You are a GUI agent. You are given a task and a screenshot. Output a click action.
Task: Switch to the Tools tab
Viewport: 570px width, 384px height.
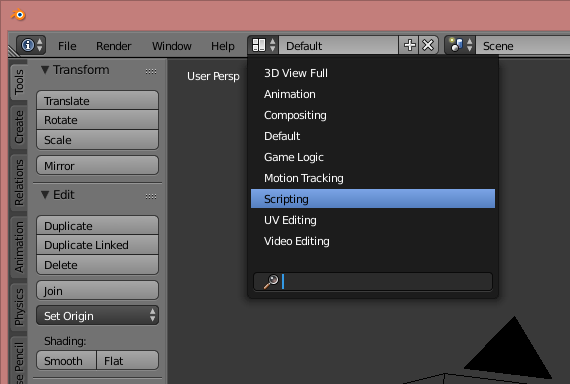[x=19, y=82]
